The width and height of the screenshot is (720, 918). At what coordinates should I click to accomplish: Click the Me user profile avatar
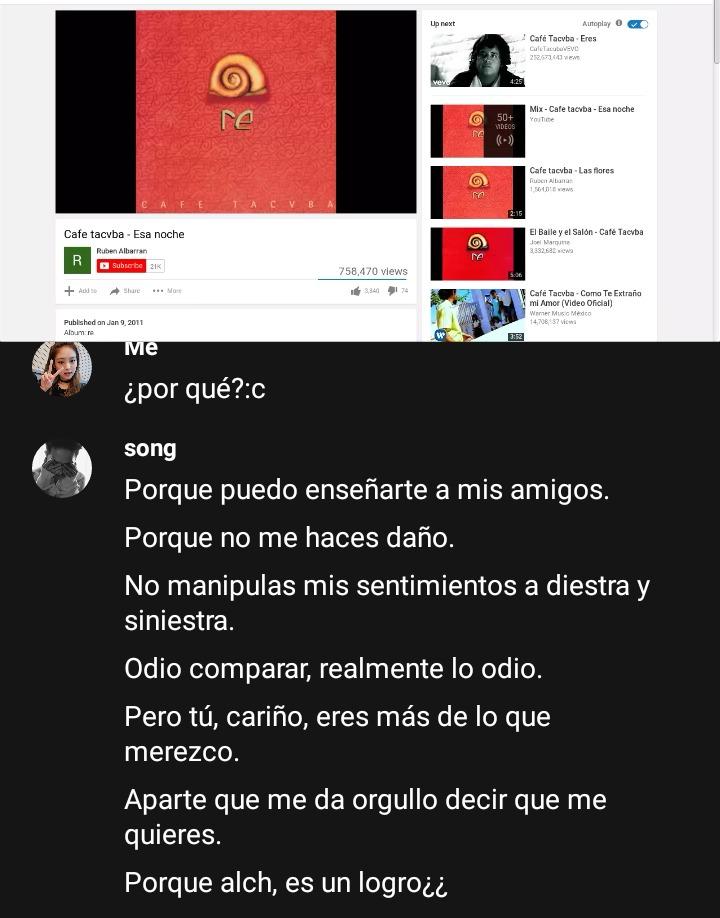(61, 369)
